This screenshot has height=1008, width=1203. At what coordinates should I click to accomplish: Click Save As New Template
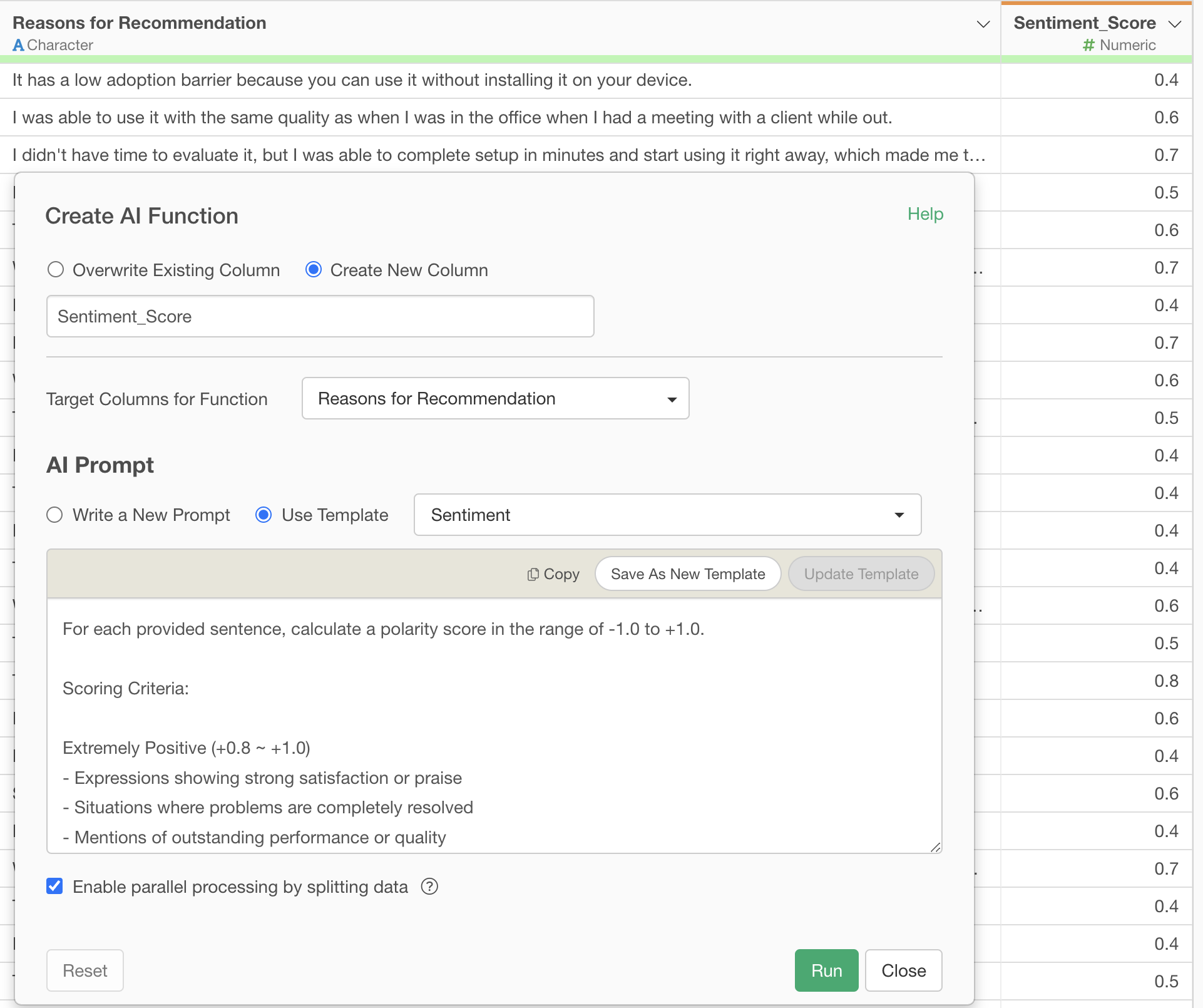(x=688, y=574)
